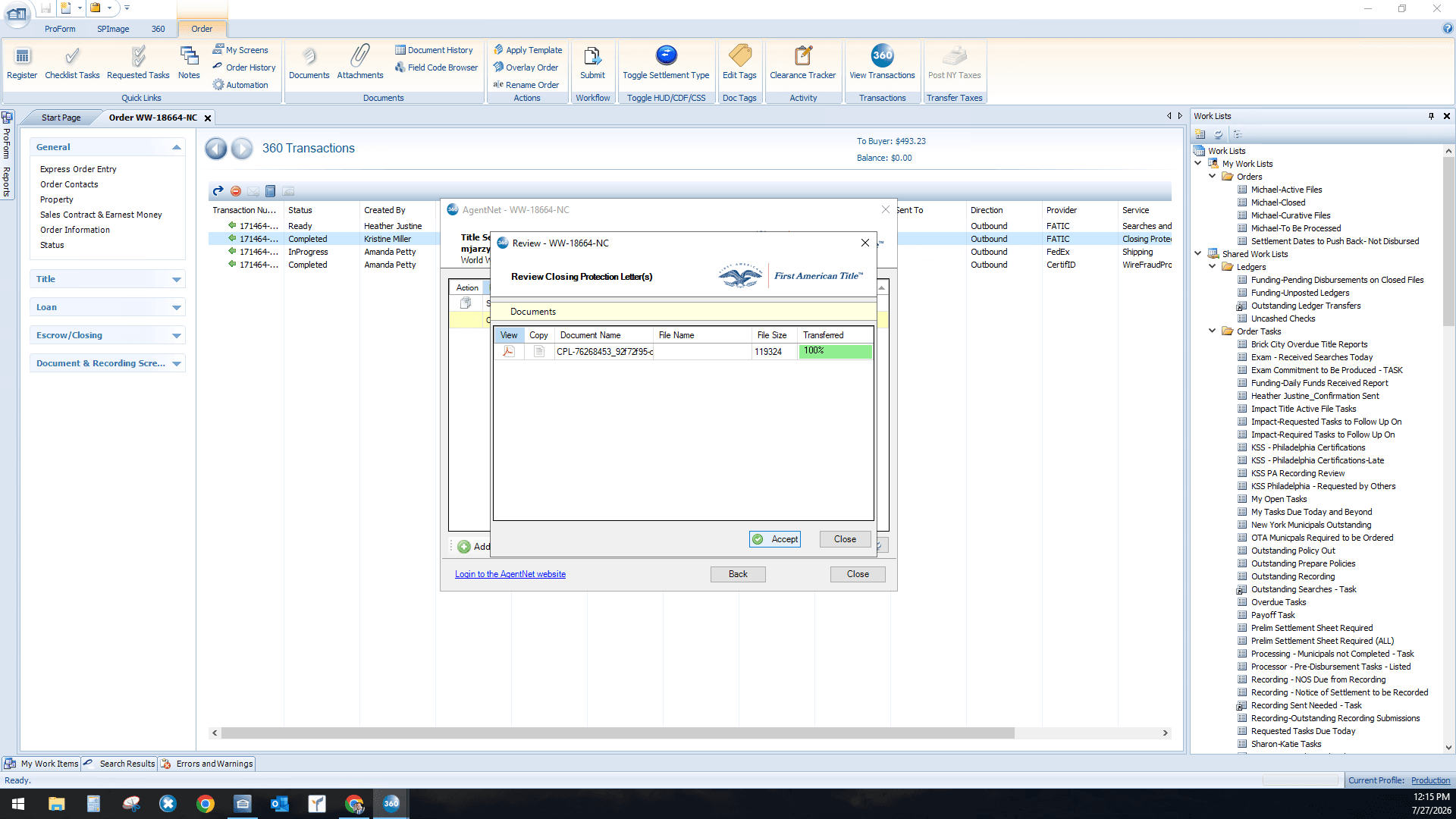Open the Notes tool

(189, 62)
